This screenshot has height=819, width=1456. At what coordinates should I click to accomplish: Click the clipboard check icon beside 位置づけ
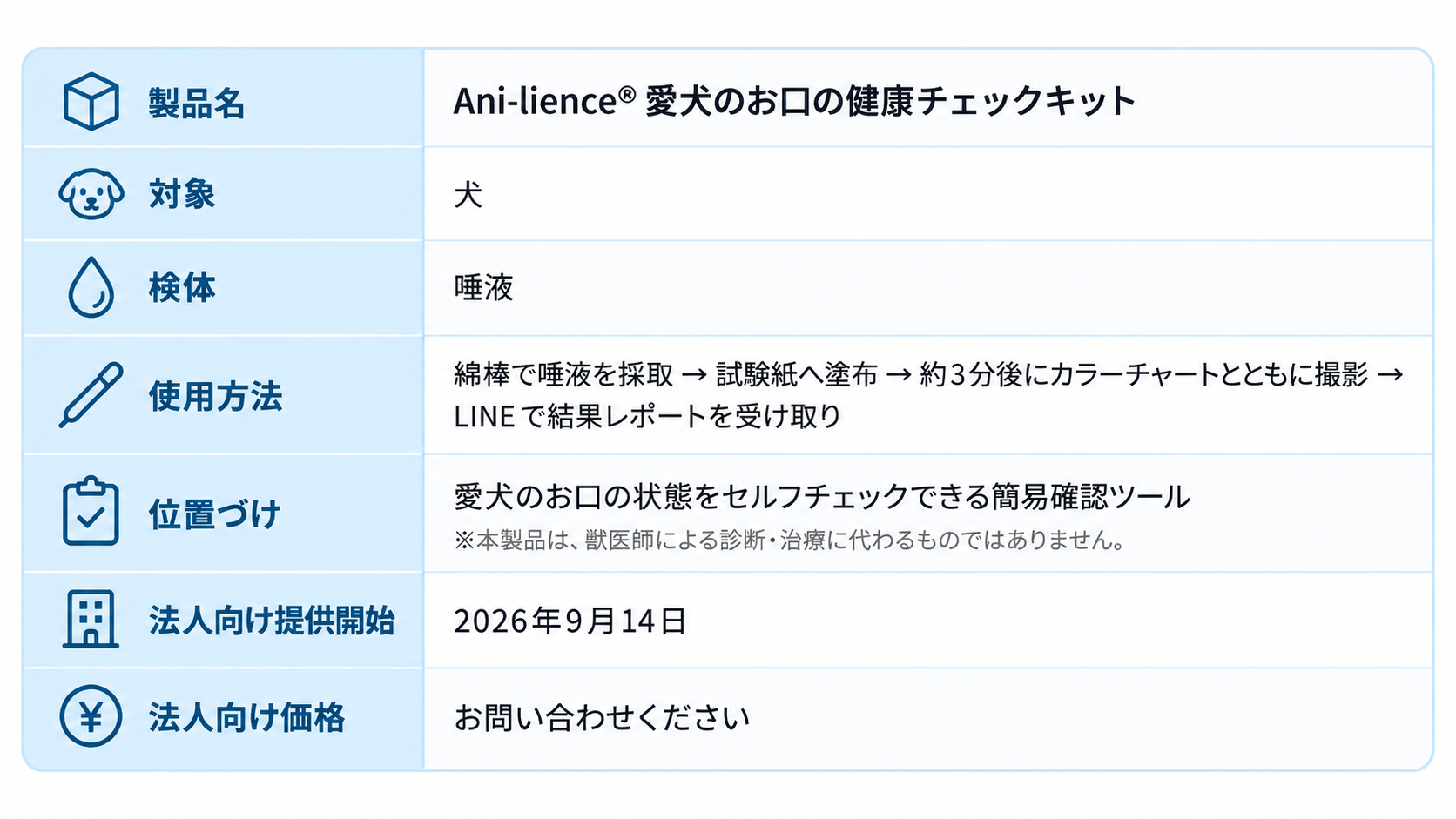pos(91,512)
